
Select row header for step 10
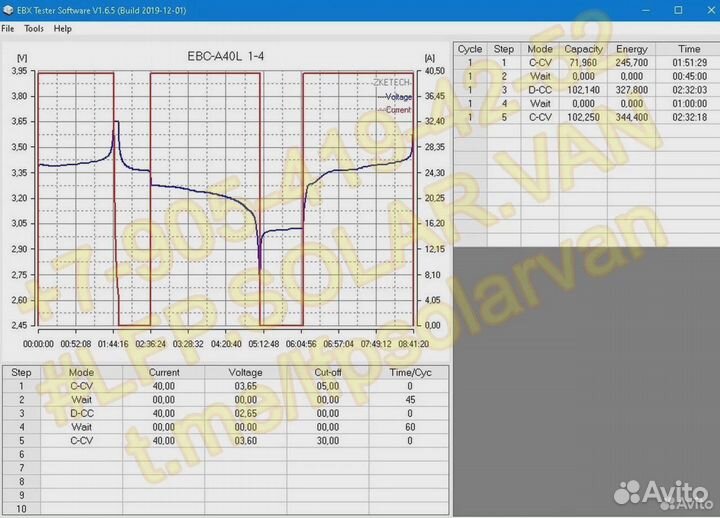pos(21,509)
